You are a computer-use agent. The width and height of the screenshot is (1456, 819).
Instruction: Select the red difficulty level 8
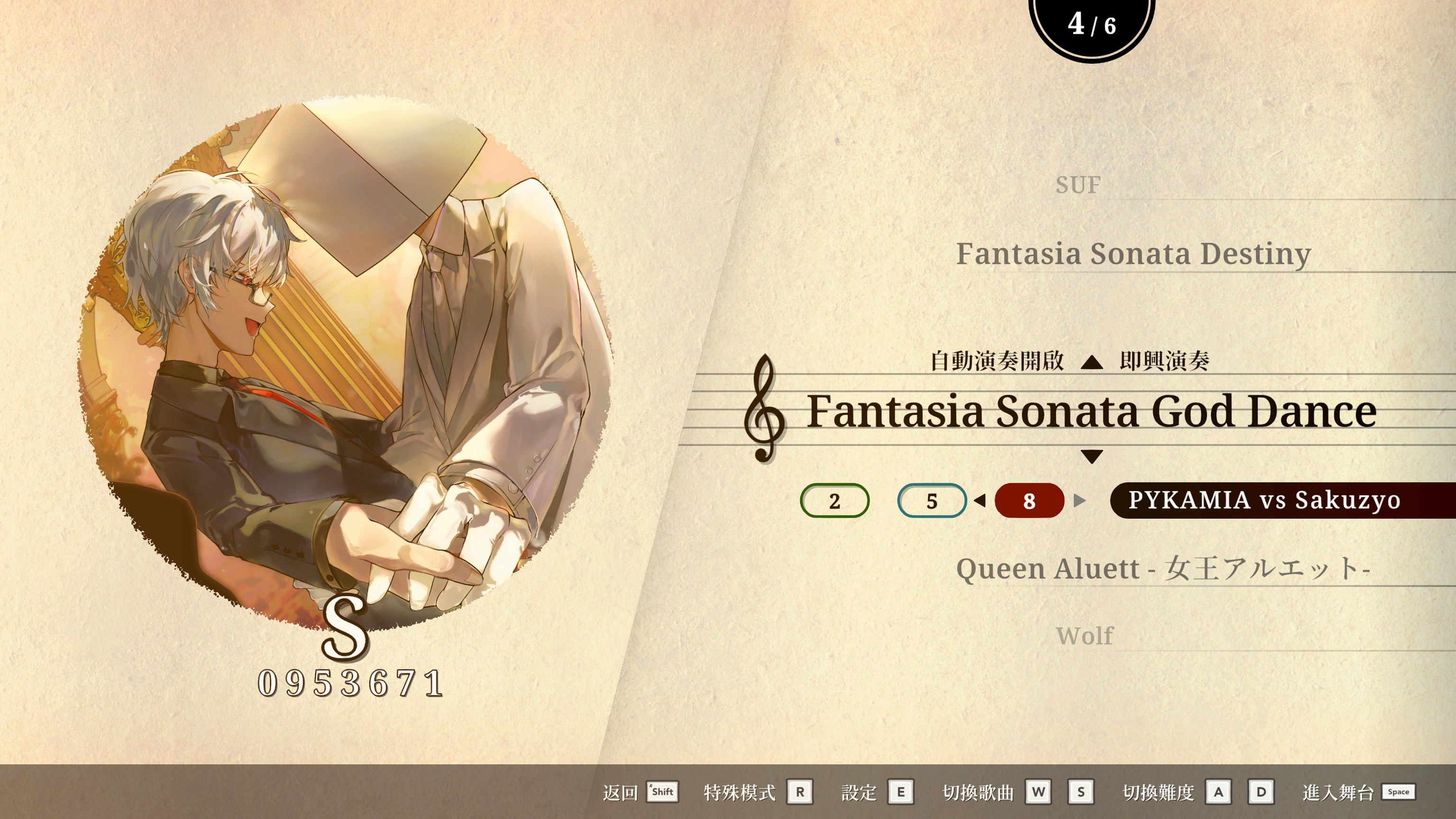1029,501
